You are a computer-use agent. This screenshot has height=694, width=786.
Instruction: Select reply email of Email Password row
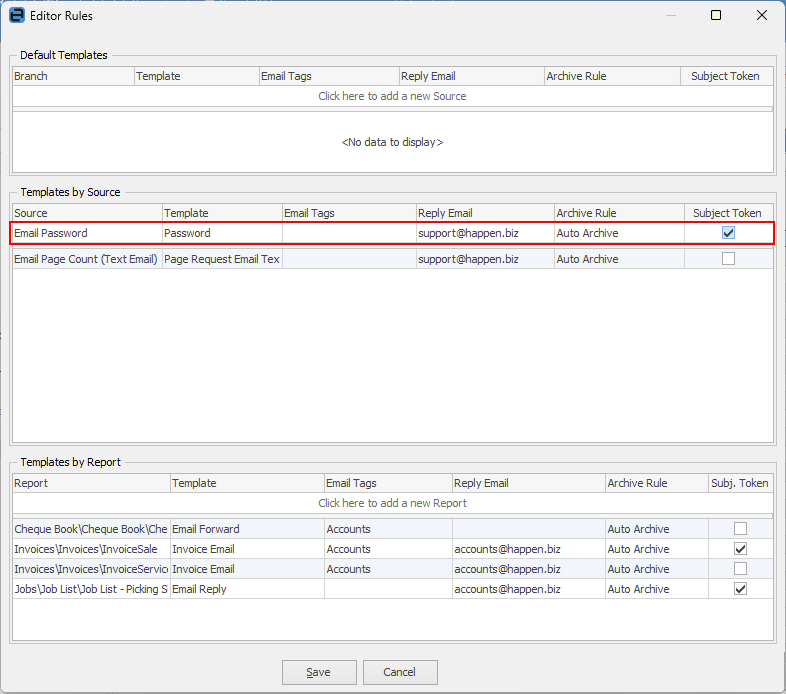485,233
